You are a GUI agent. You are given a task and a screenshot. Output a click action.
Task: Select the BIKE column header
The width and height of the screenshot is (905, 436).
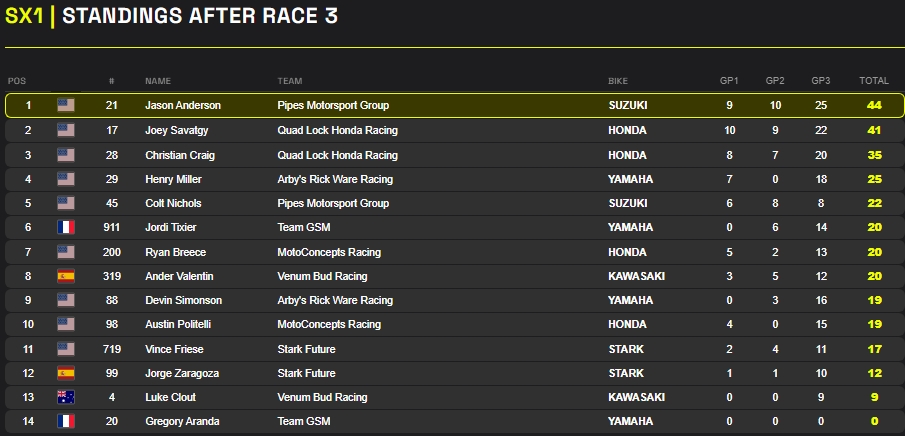(618, 81)
